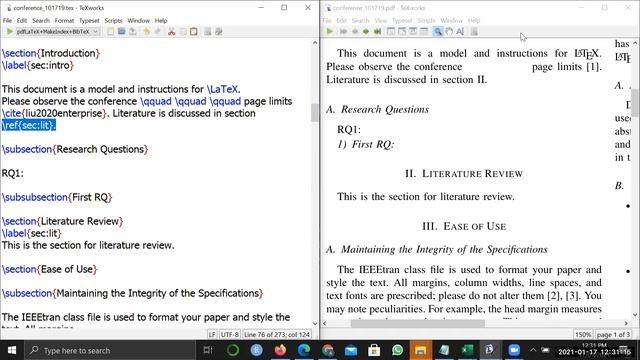Create a new document in editor toolbar

coord(110,31)
